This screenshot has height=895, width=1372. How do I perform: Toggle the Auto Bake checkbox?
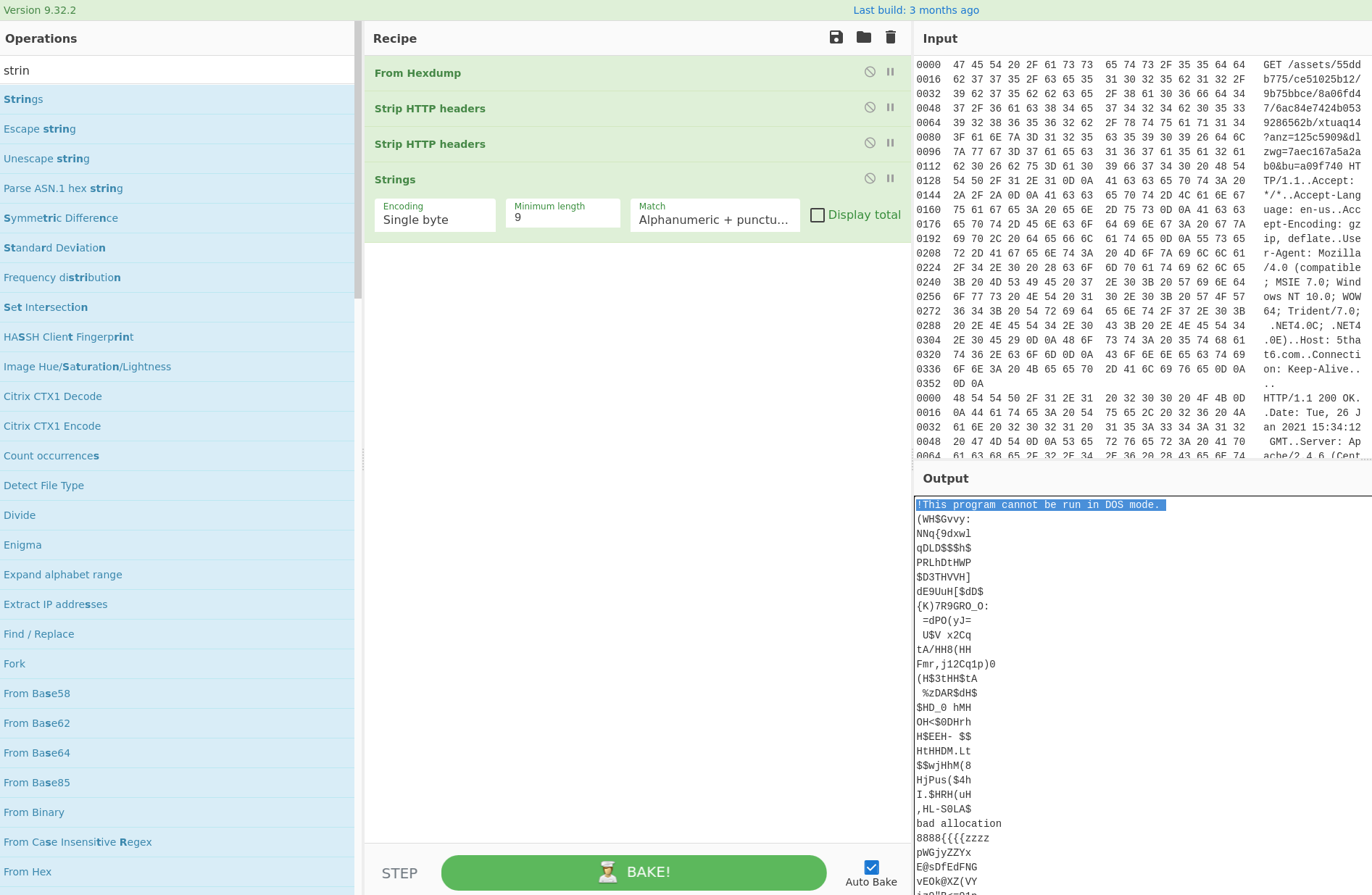pyautogui.click(x=871, y=867)
